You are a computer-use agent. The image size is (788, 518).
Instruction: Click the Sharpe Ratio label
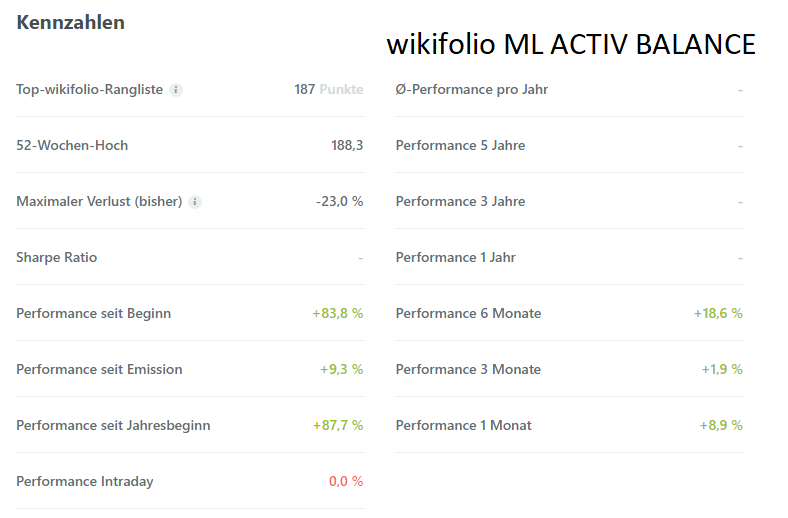[x=56, y=258]
